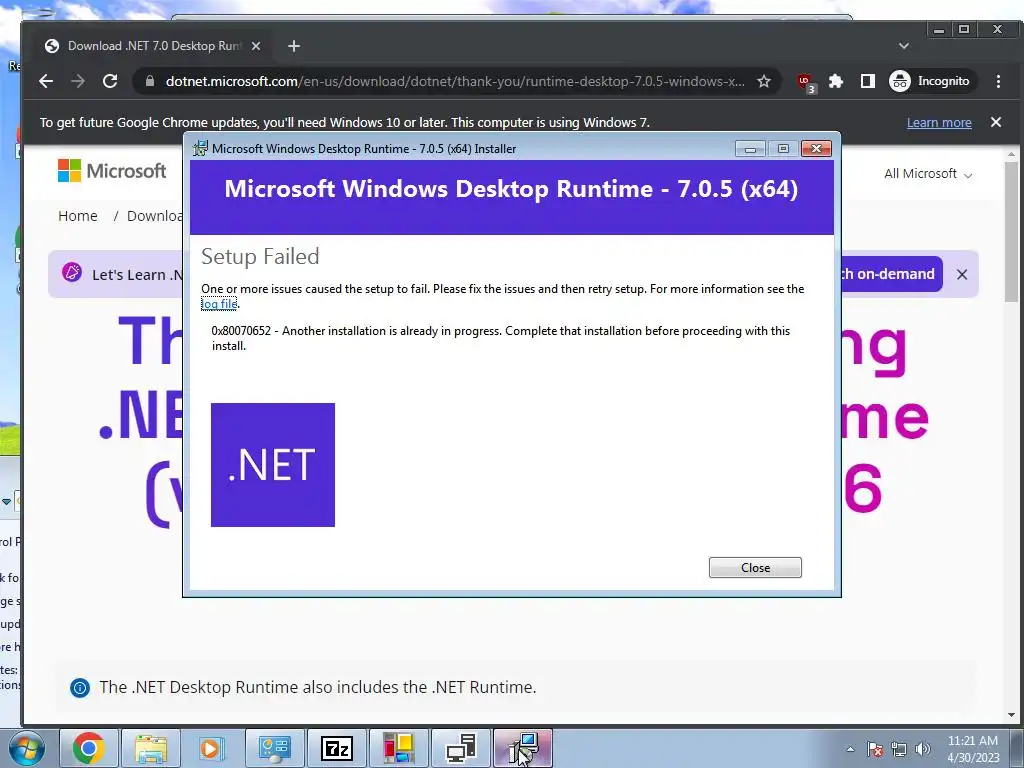Image resolution: width=1024 pixels, height=768 pixels.
Task: Click the Incognito profile button
Action: pyautogui.click(x=931, y=81)
